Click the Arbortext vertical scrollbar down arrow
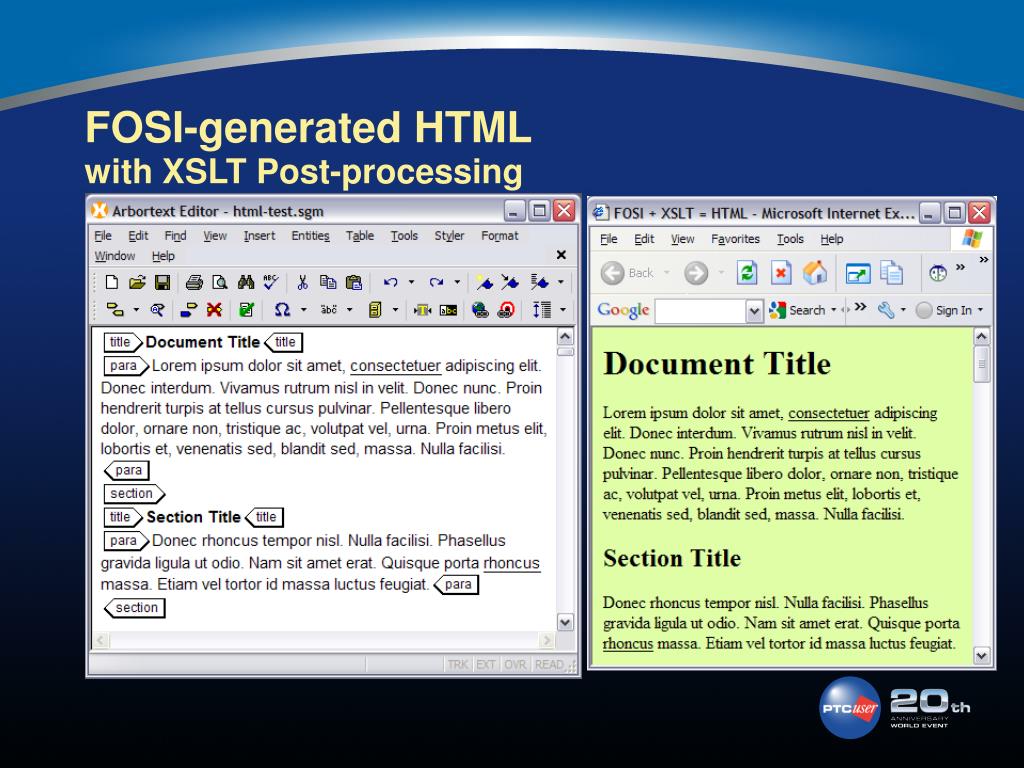Image resolution: width=1024 pixels, height=768 pixels. point(566,622)
